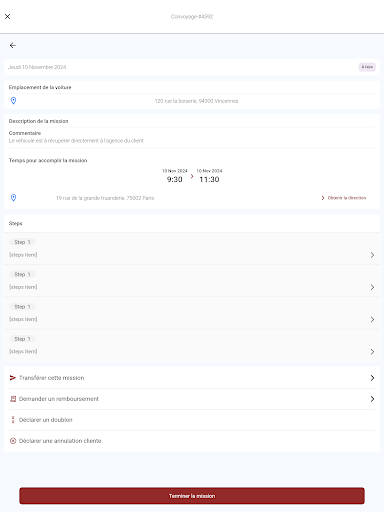Click the send icon beside 'Transférer cette mission'
This screenshot has width=384, height=512.
[13, 378]
